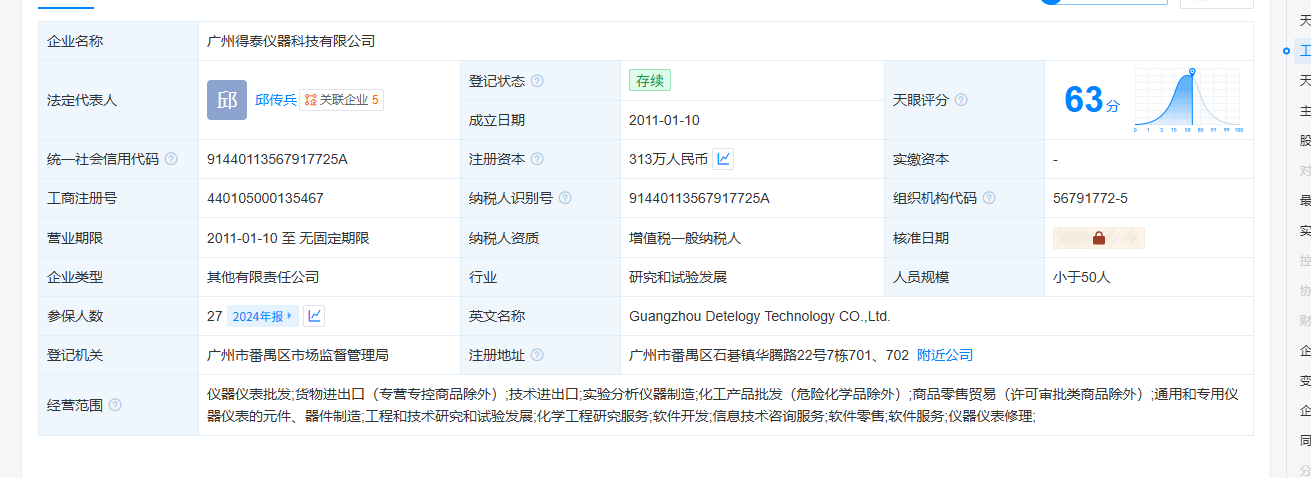
Task: Open the chart icon next to 2024年报
Action: [315, 316]
